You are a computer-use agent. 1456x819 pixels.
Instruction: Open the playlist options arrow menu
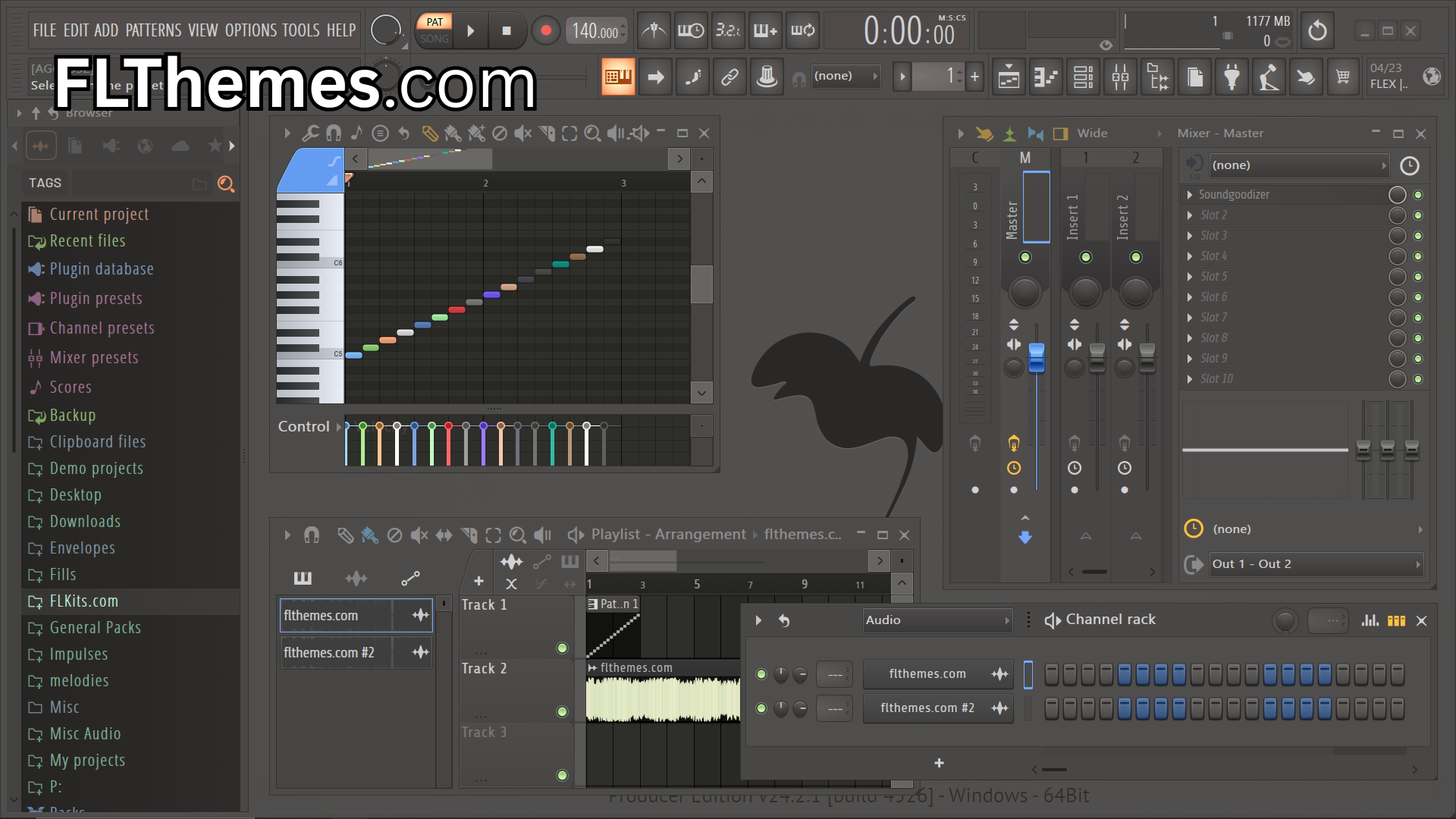[287, 535]
